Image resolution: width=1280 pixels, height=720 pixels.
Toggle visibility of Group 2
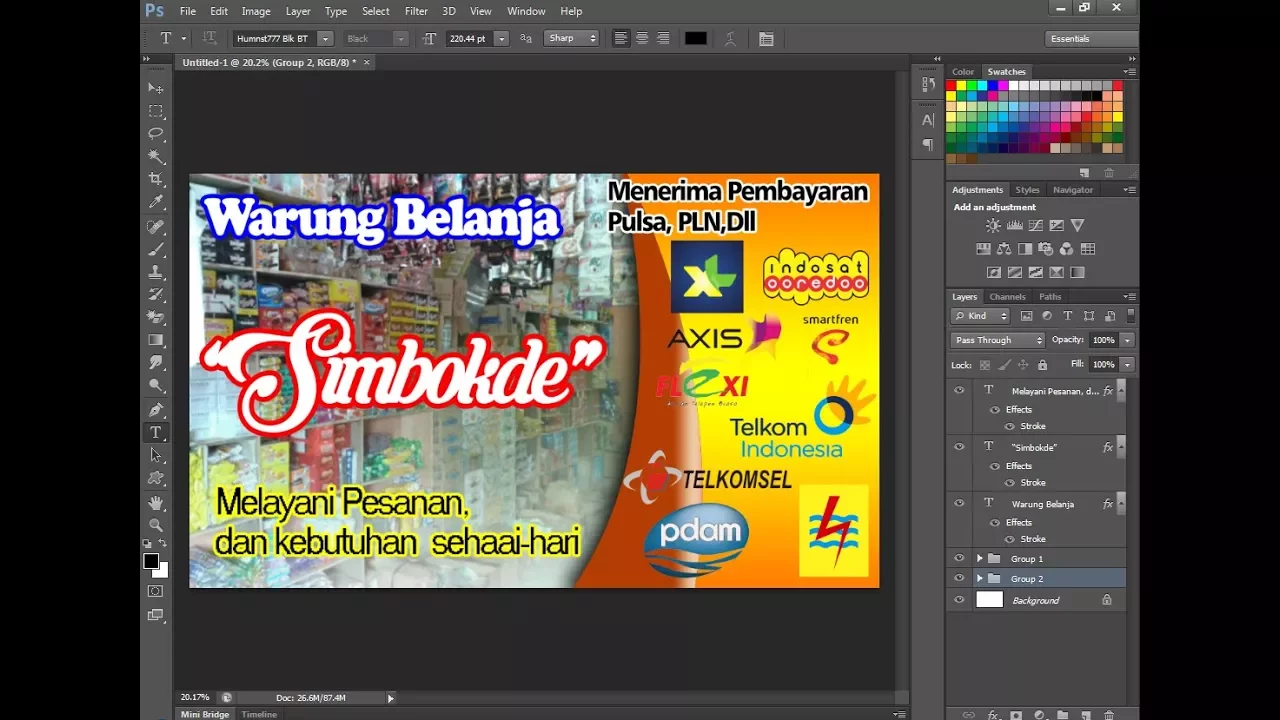tap(960, 578)
